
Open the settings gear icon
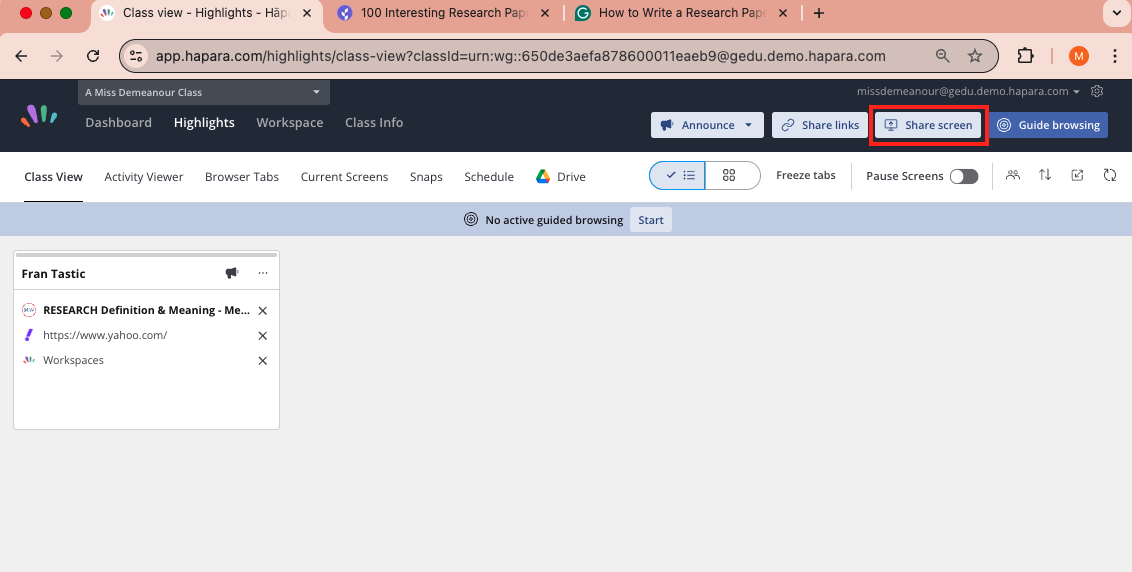(x=1097, y=91)
